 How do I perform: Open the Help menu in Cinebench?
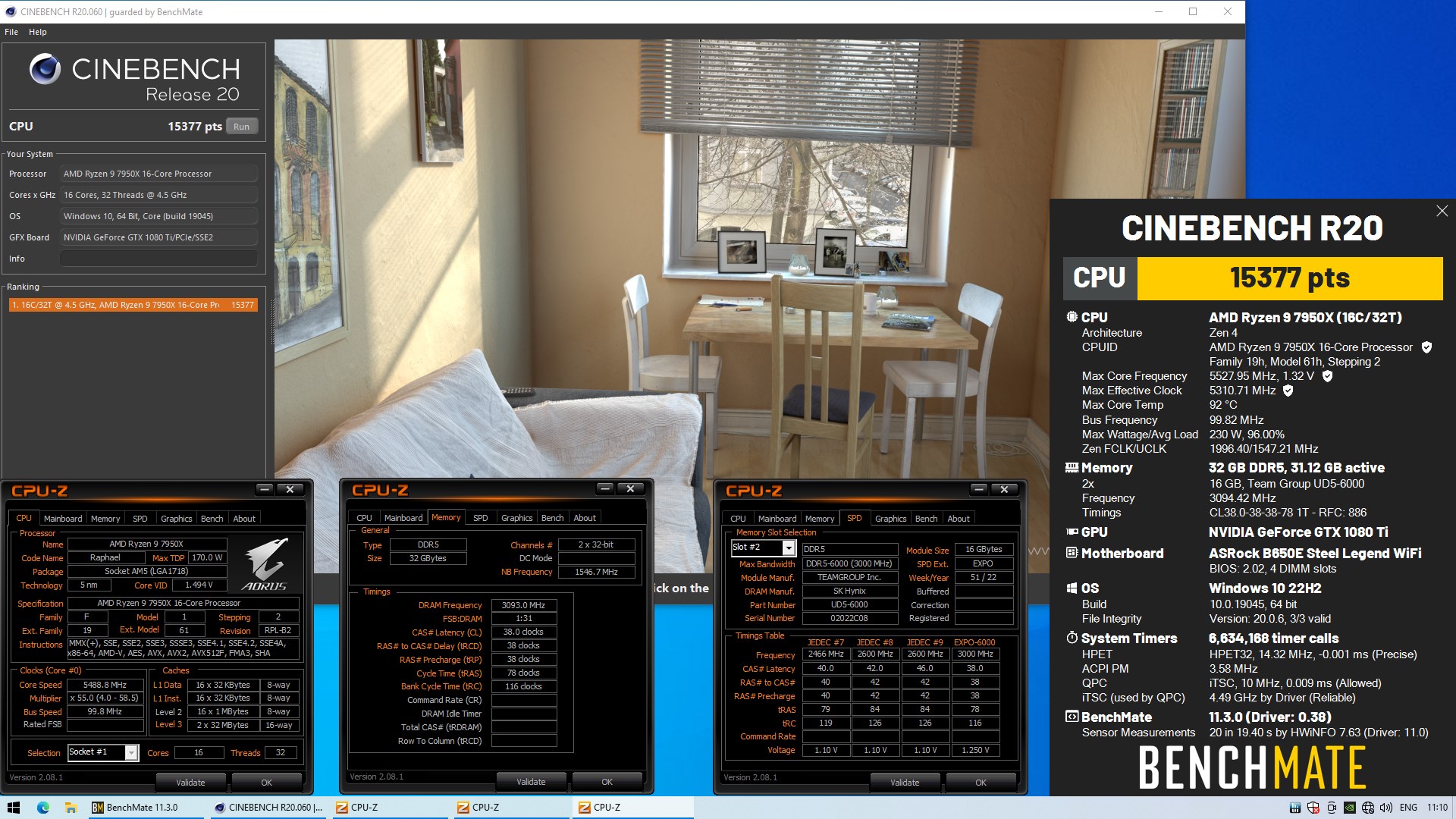point(38,32)
